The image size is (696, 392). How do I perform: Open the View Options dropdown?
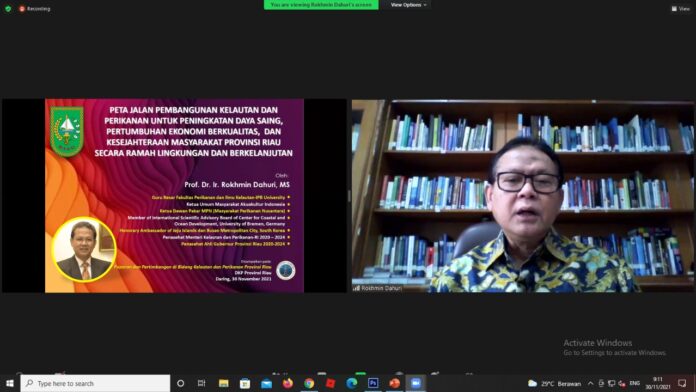[408, 5]
